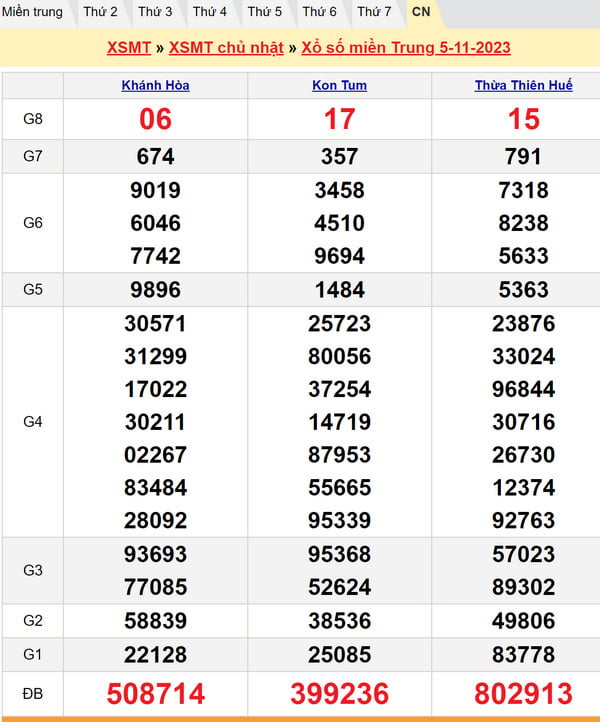
Task: Select the Thứ 3 tab
Action: click(155, 12)
